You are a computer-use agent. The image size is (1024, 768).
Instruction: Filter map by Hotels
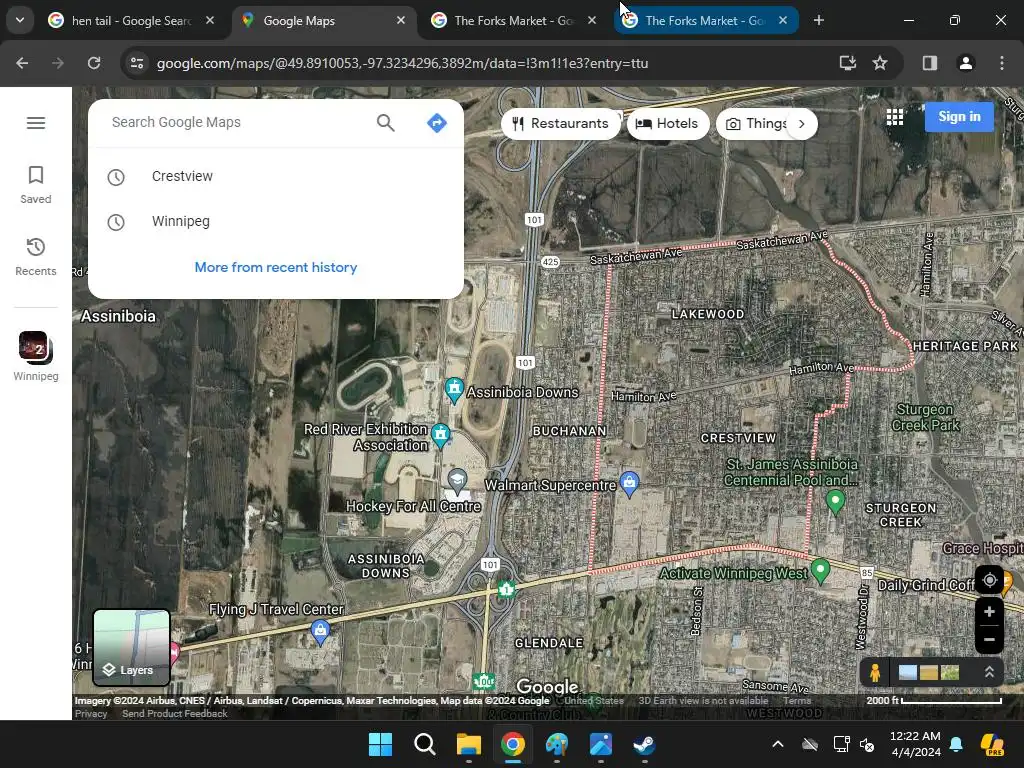(x=667, y=123)
